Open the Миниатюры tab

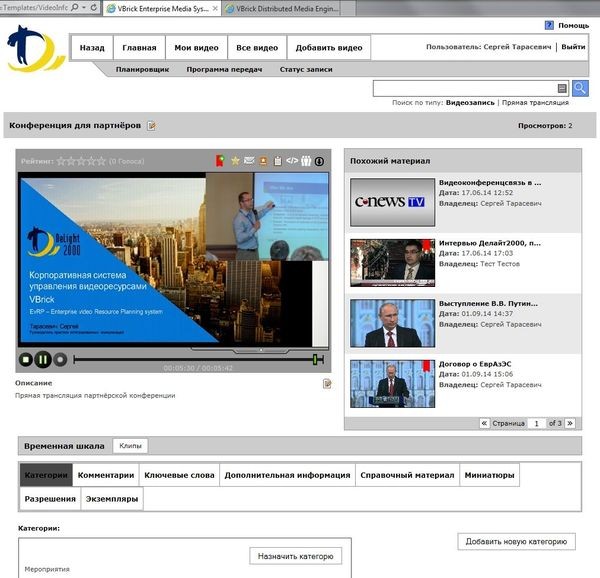(489, 475)
